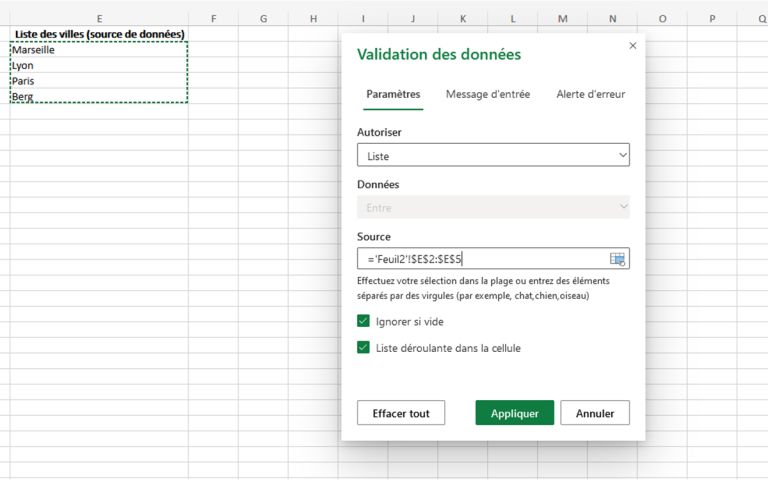Cancel the dialog with Annuler
Screen dimensions: 768x480
pyautogui.click(x=595, y=413)
